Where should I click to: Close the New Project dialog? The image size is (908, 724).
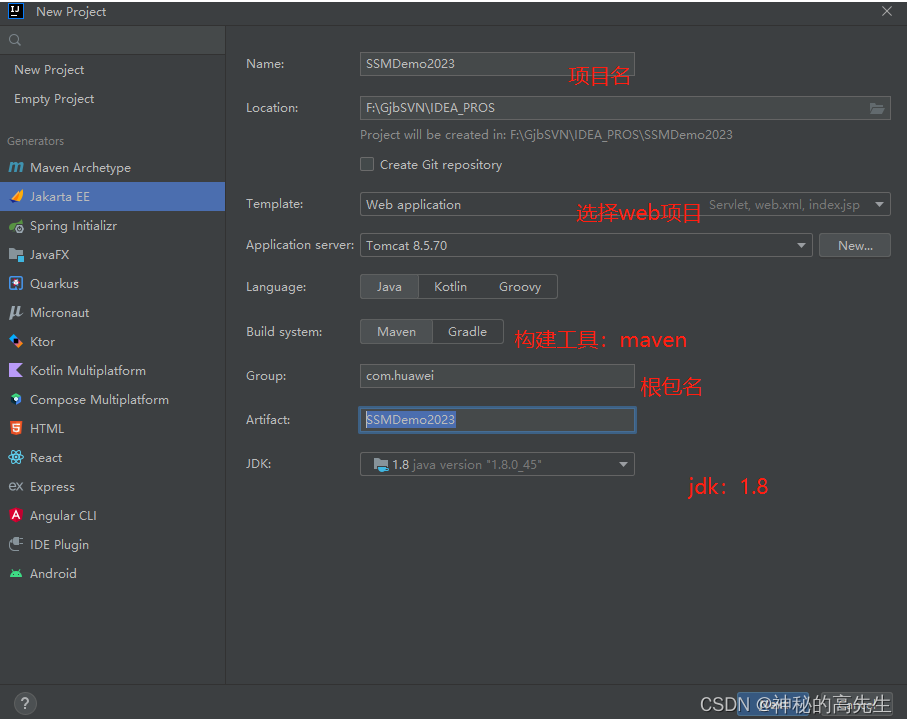pyautogui.click(x=887, y=11)
